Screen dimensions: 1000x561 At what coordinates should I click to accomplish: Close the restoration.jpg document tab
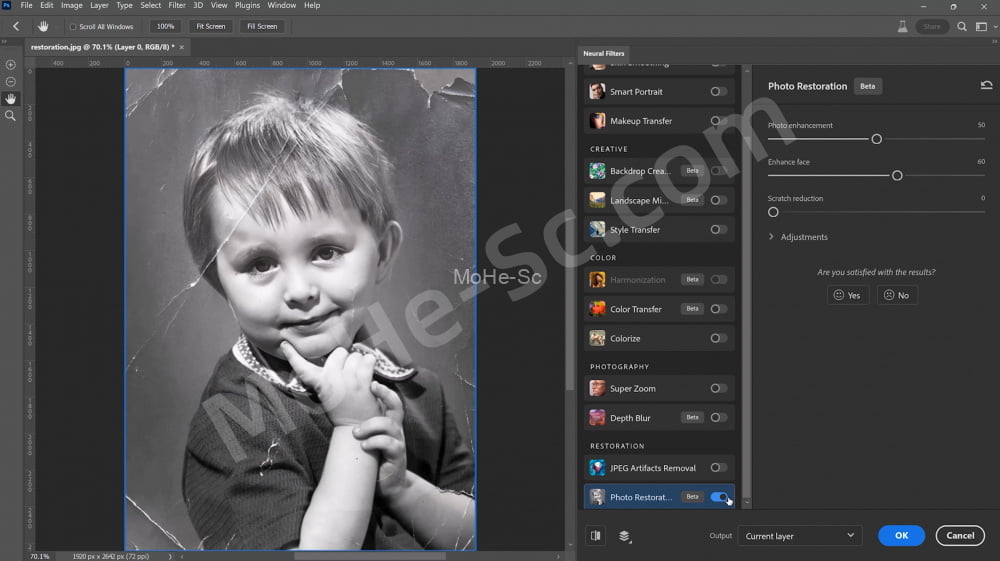[182, 47]
